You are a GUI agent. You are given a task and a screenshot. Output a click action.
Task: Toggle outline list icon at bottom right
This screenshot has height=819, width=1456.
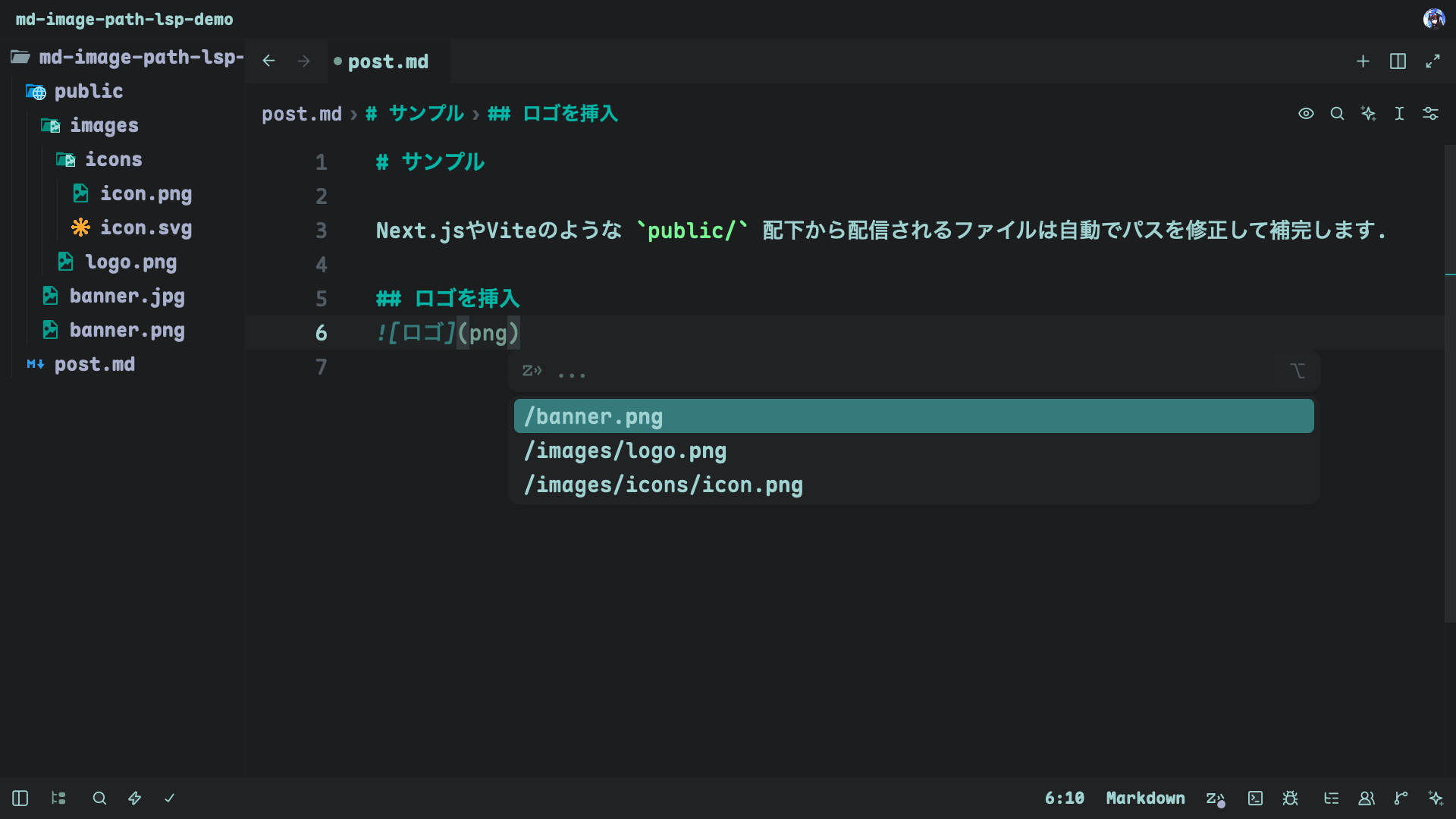click(x=1331, y=798)
